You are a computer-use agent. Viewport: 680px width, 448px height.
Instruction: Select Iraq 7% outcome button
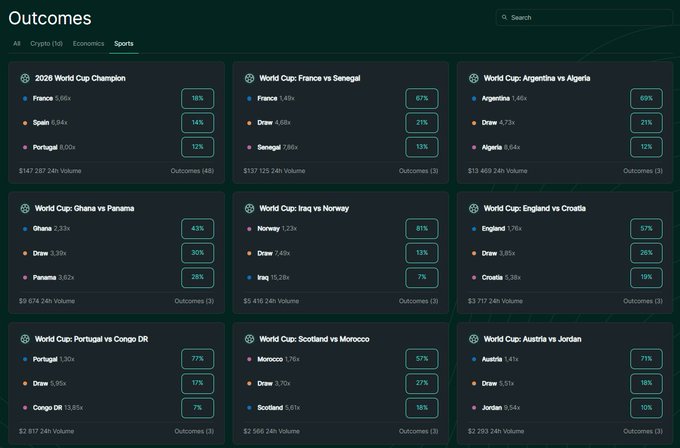pos(422,277)
